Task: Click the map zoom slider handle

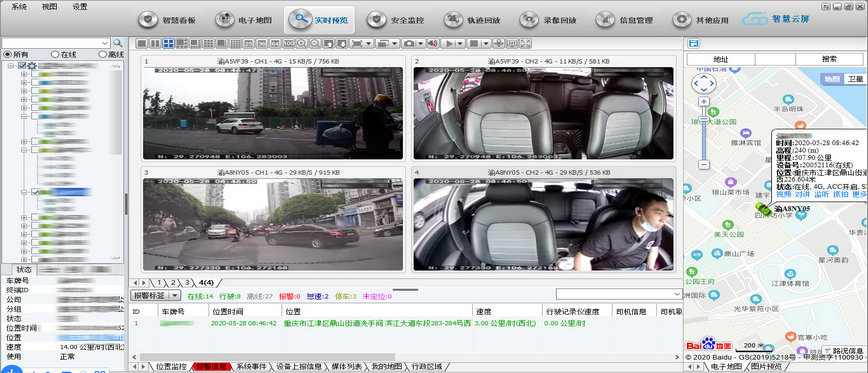Action: 704,118
